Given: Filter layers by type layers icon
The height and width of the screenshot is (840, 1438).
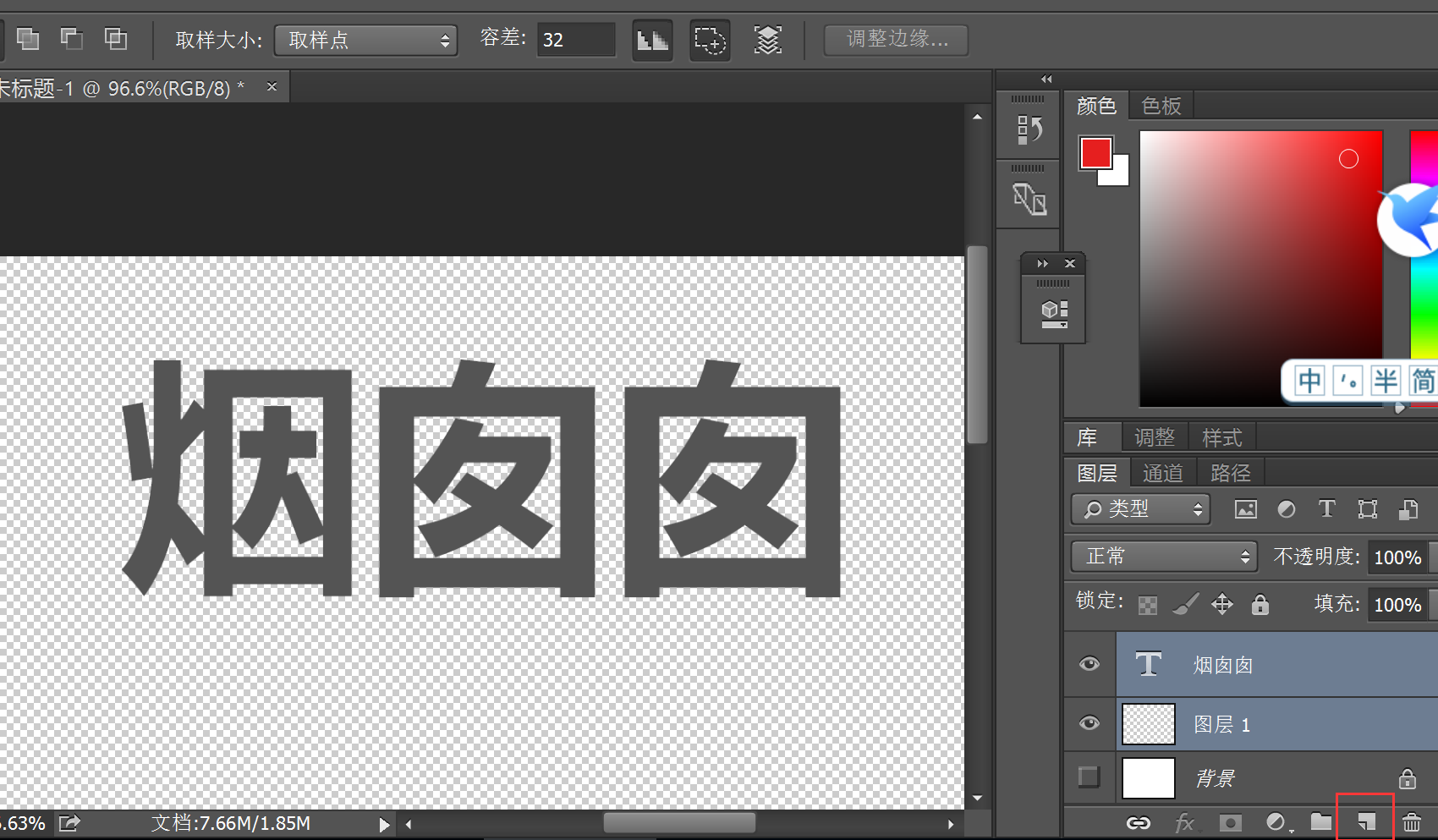Looking at the screenshot, I should click(x=1326, y=508).
